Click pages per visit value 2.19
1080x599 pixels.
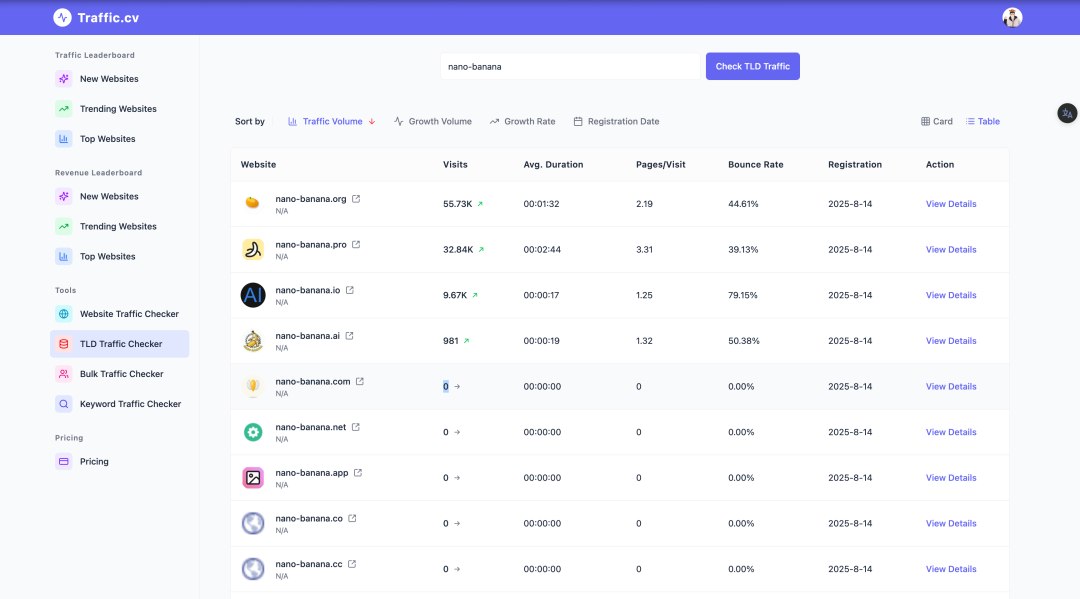pyautogui.click(x=644, y=204)
